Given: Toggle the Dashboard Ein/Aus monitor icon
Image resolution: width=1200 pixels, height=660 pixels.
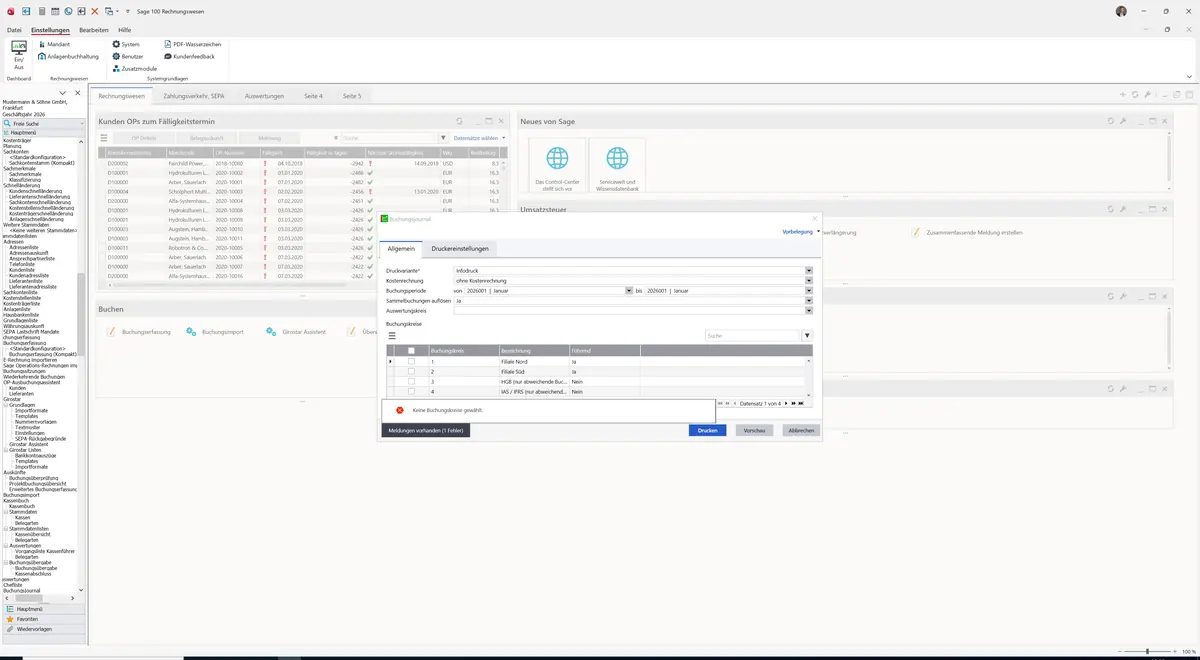Looking at the screenshot, I should (x=19, y=49).
